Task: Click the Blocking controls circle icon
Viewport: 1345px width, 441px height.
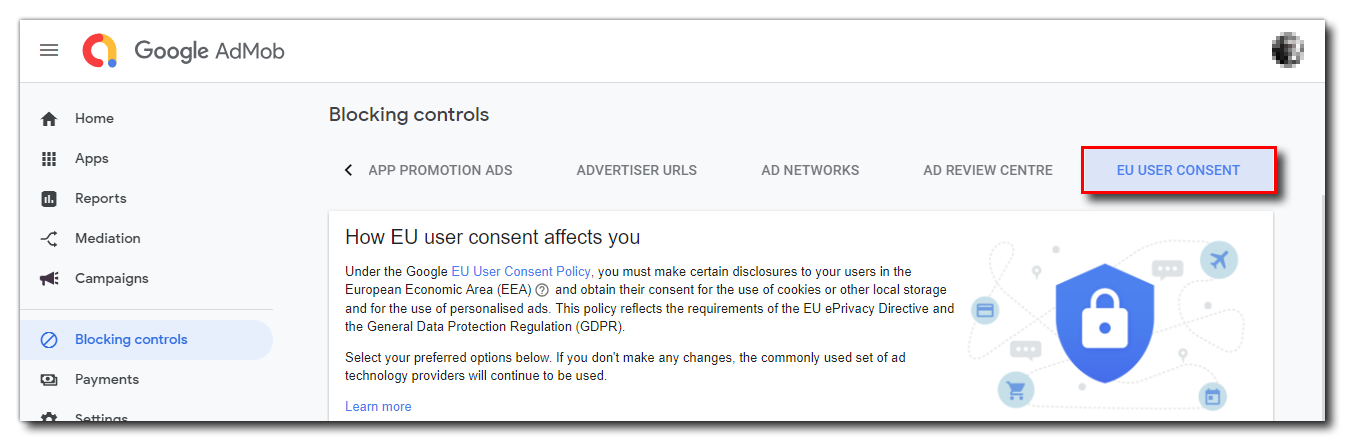Action: pos(48,340)
